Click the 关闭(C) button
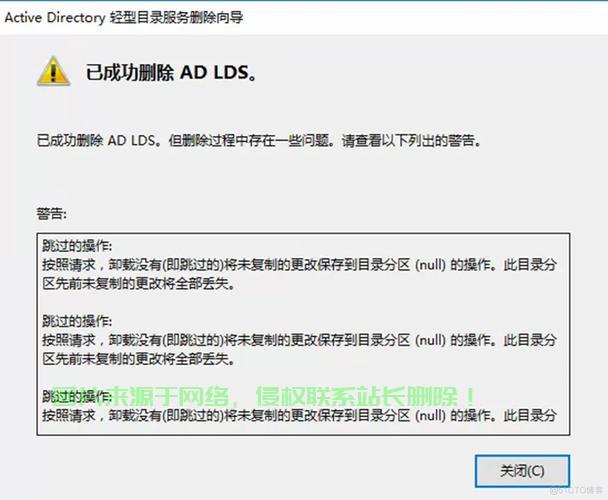 tap(522, 471)
